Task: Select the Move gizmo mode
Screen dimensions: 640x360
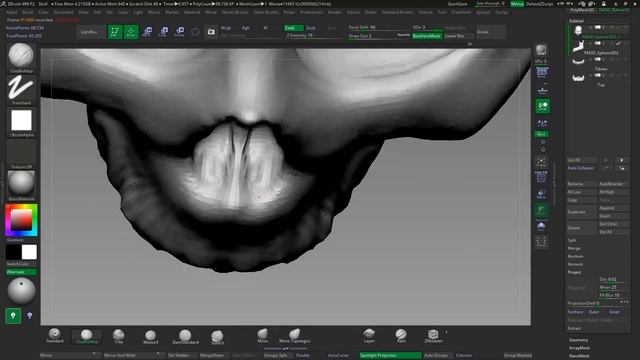Action: pos(147,32)
